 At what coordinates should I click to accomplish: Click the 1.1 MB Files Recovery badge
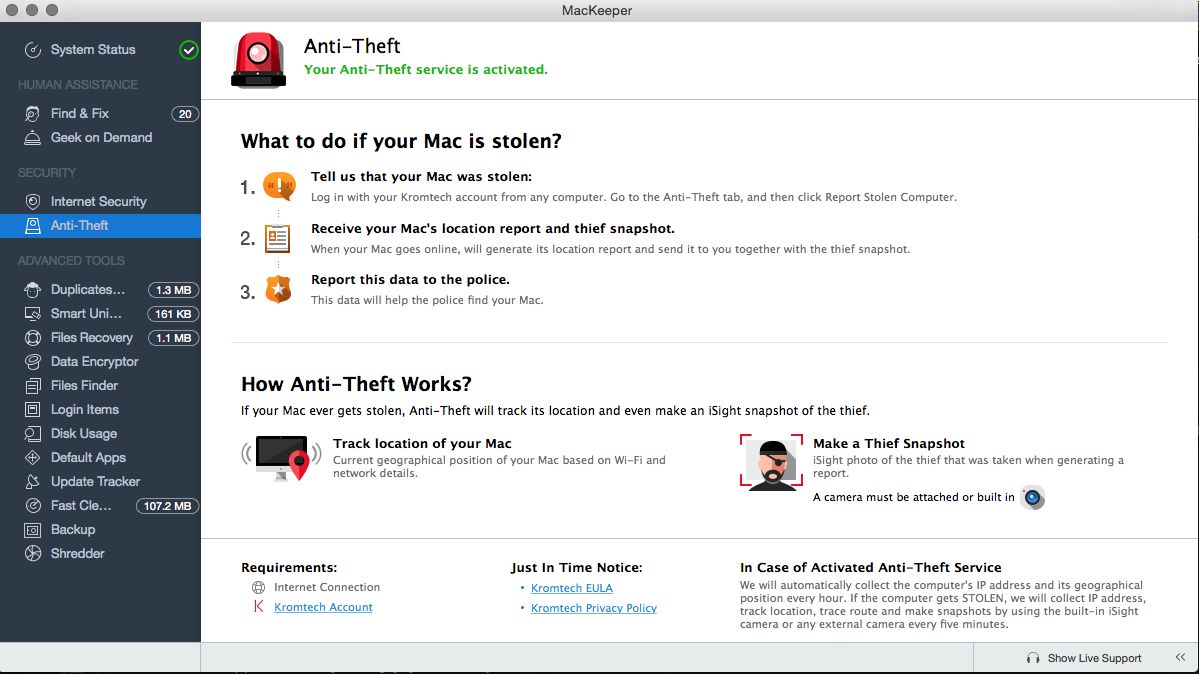(174, 338)
